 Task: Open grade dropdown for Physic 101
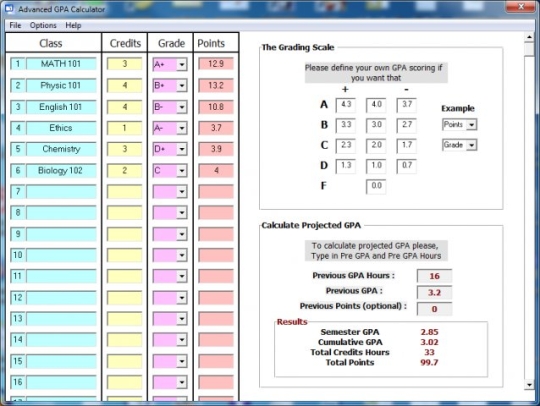[181, 86]
